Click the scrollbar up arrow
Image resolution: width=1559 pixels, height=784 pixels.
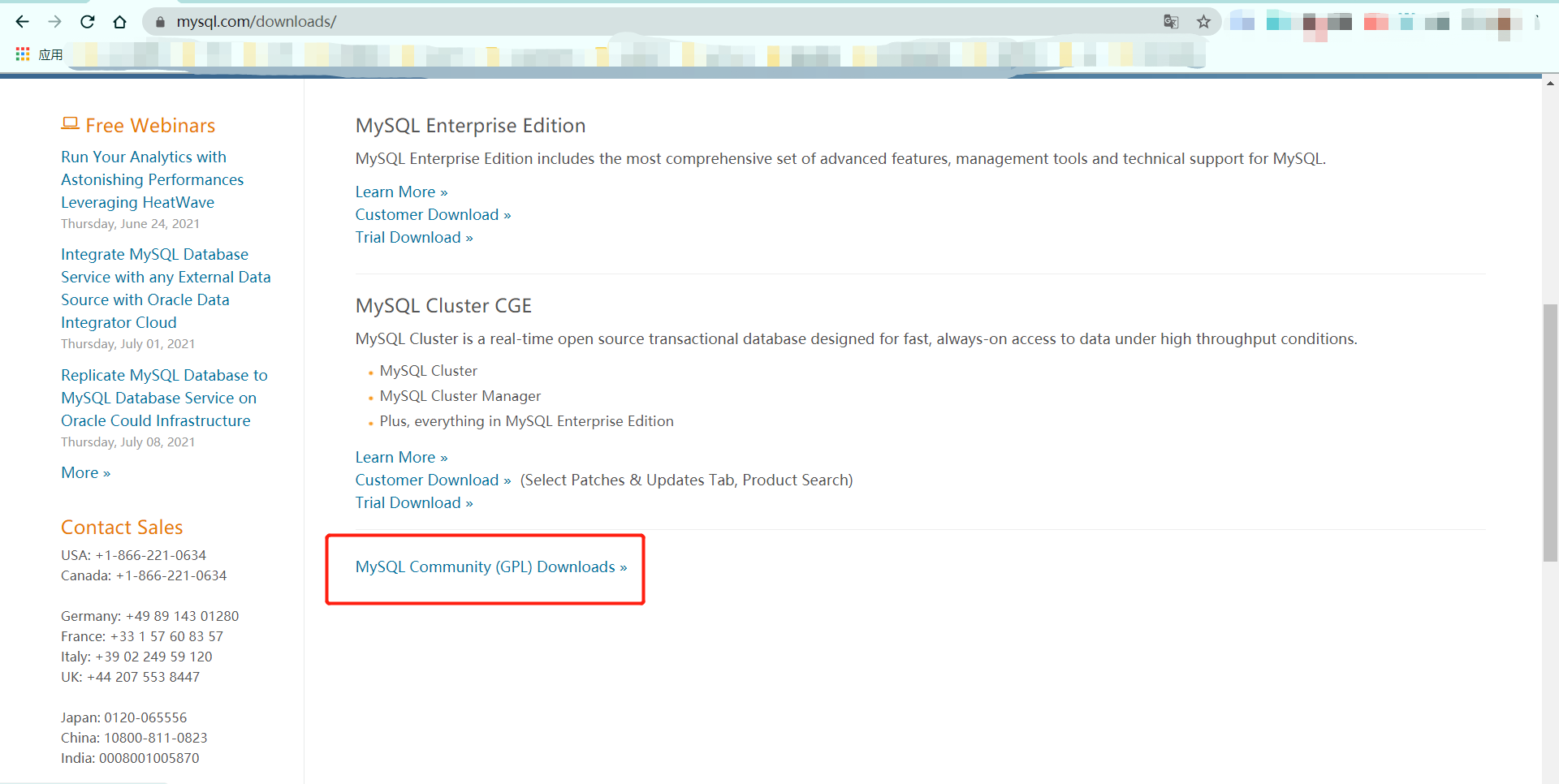(1550, 83)
